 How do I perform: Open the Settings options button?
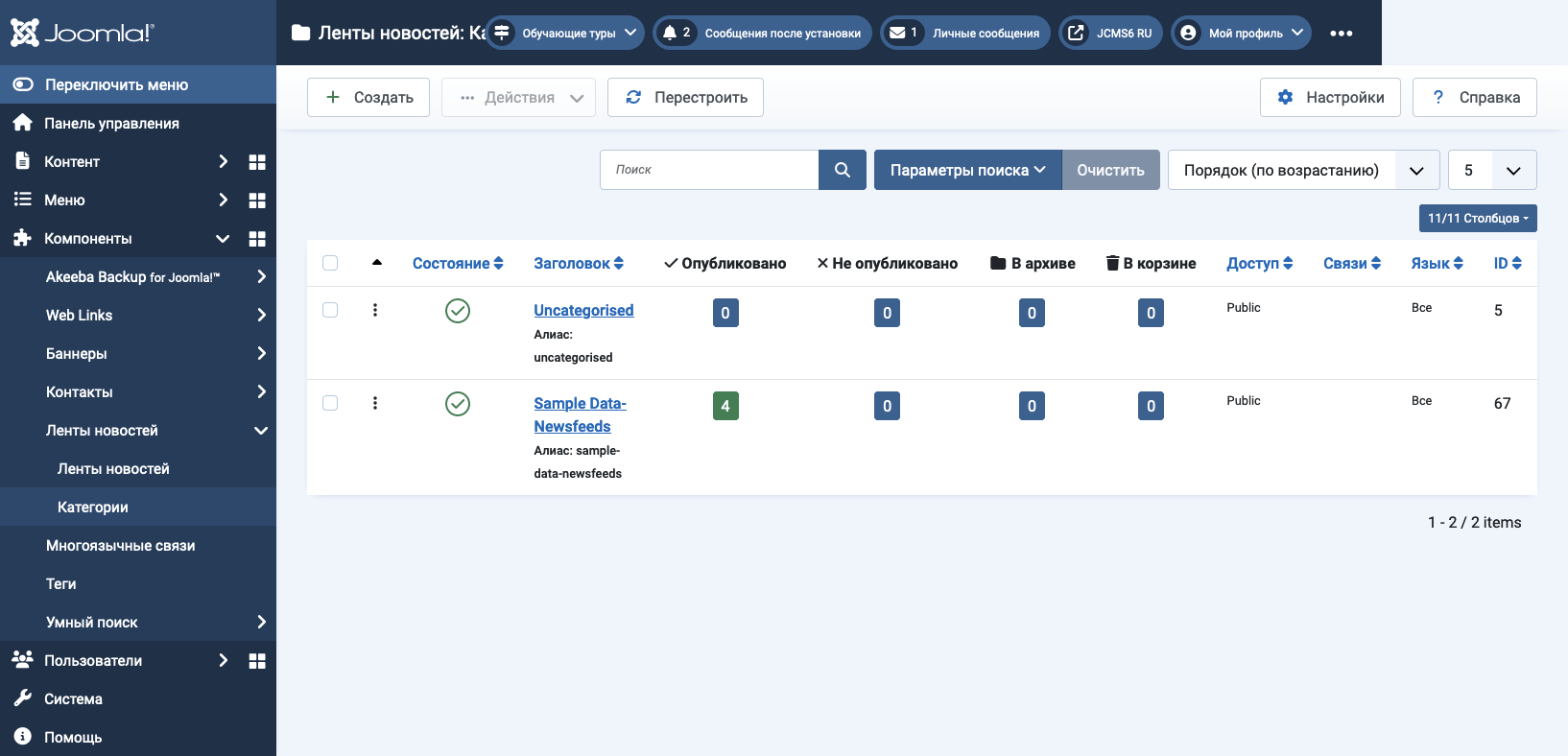coord(1330,97)
